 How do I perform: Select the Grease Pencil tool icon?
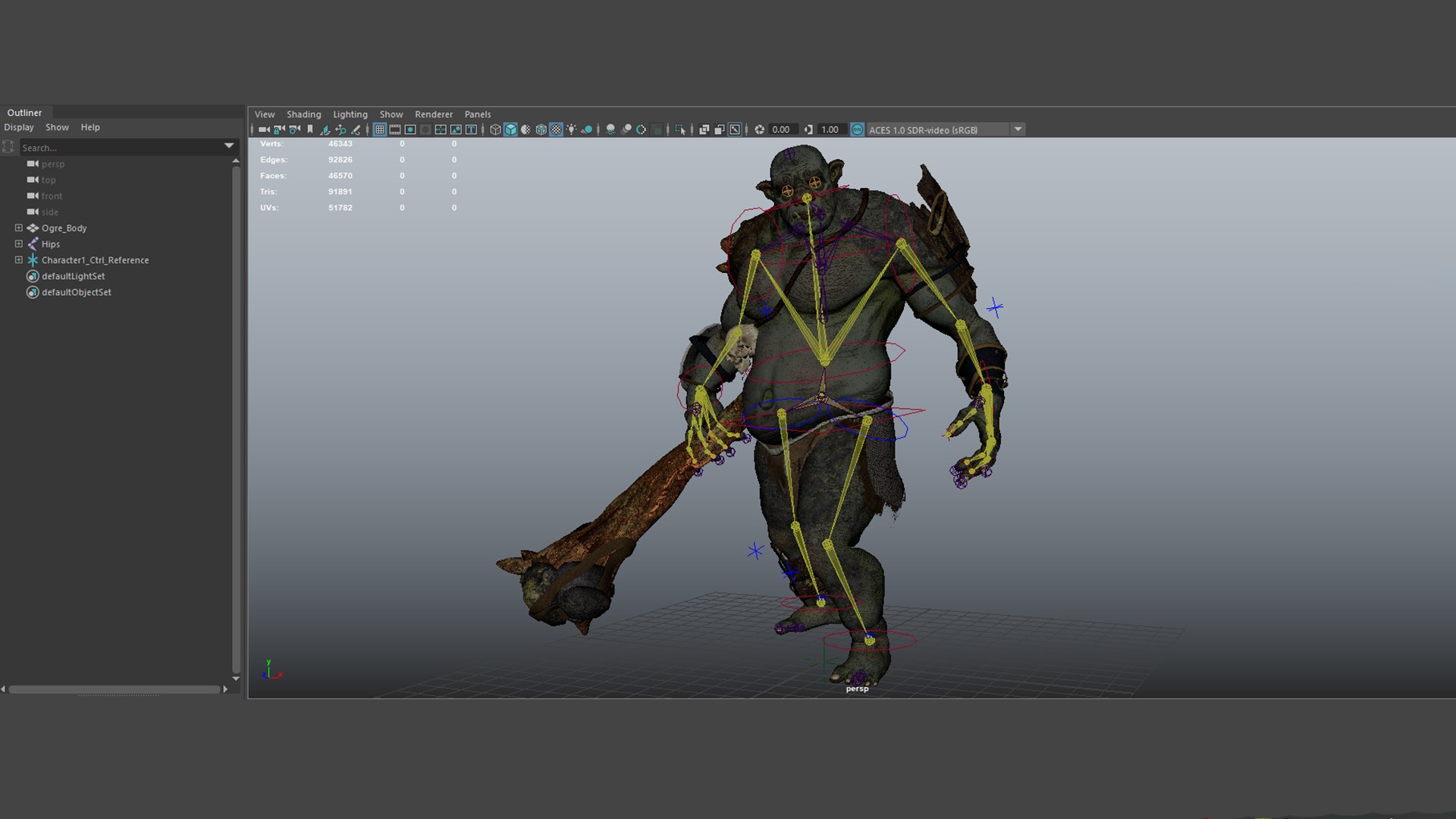coord(356,130)
